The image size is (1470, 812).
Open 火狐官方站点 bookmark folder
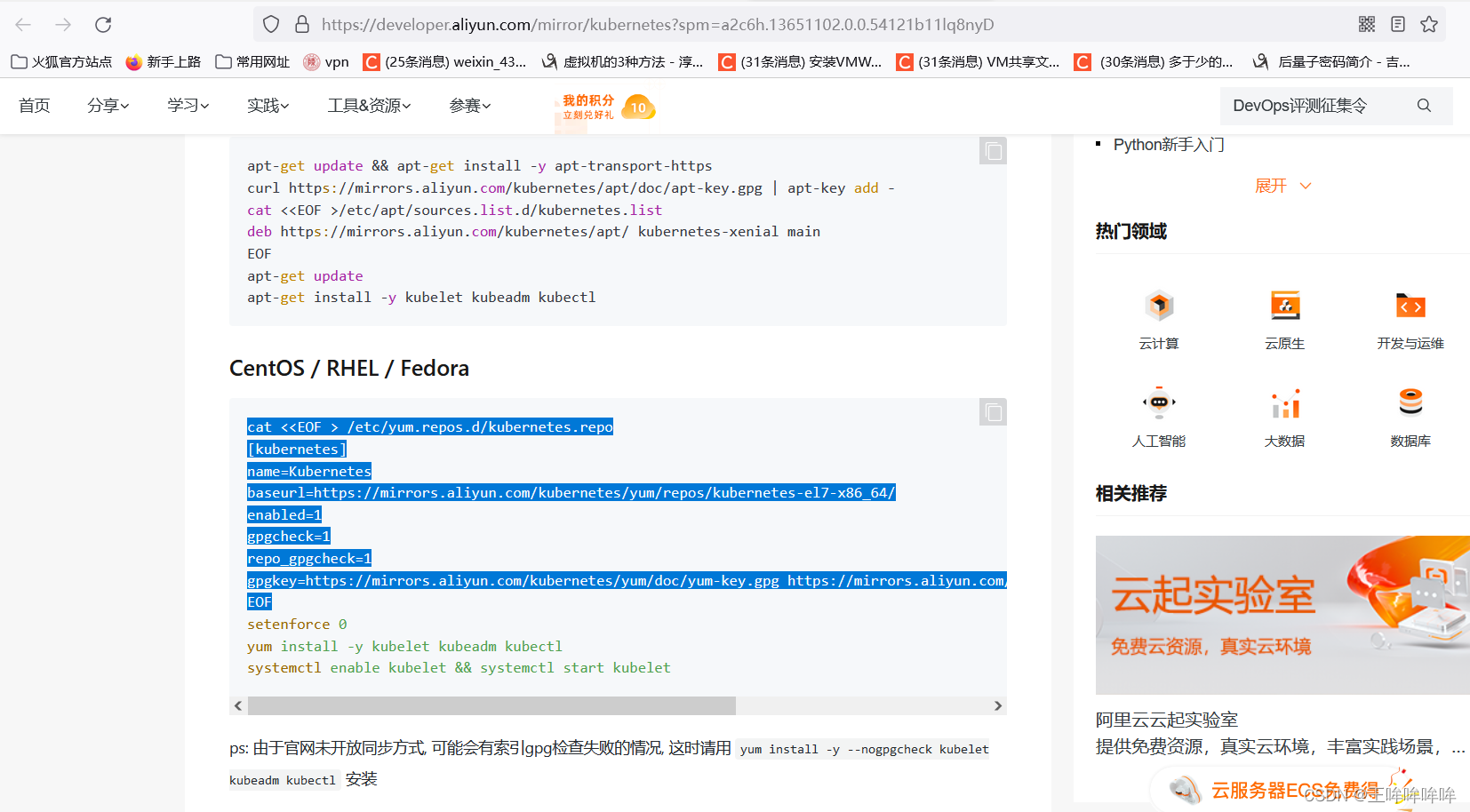pos(61,61)
